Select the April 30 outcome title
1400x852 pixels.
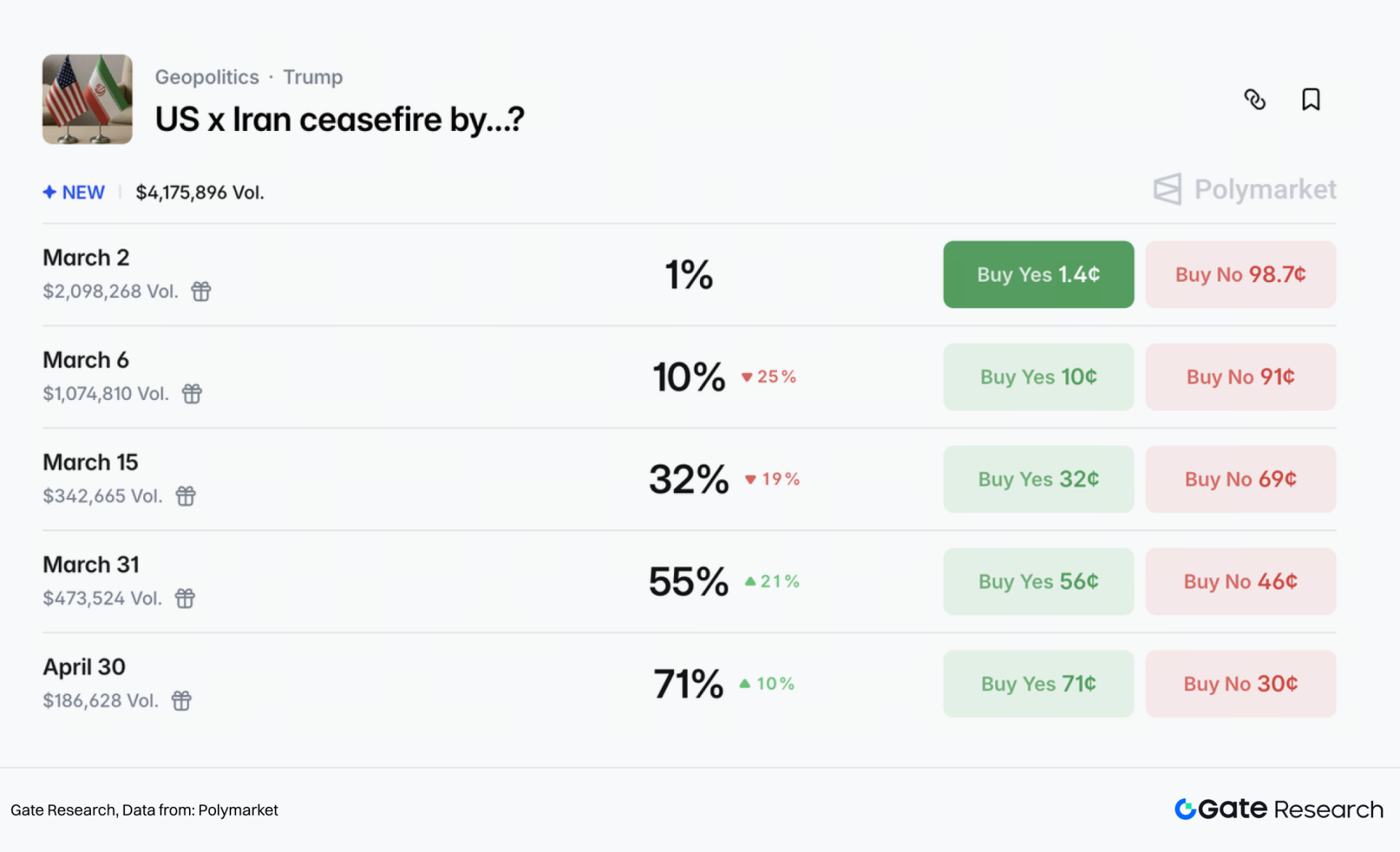[x=84, y=667]
